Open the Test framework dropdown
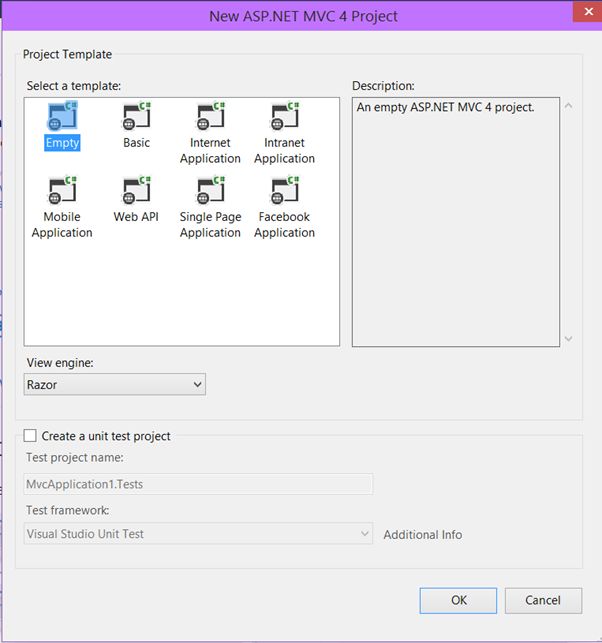The image size is (602, 643). [198, 534]
